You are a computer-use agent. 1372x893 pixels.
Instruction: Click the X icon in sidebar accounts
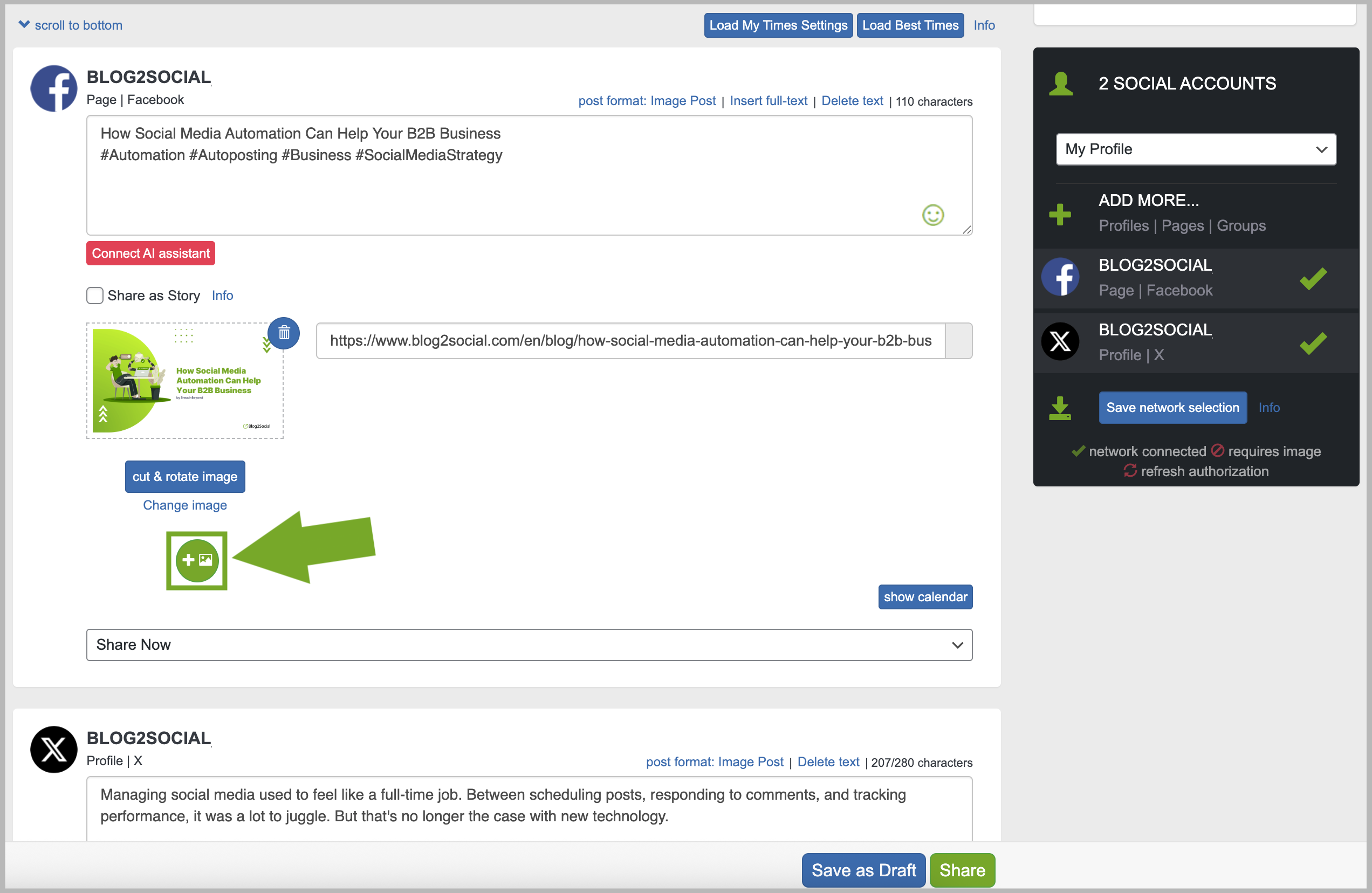pos(1060,342)
